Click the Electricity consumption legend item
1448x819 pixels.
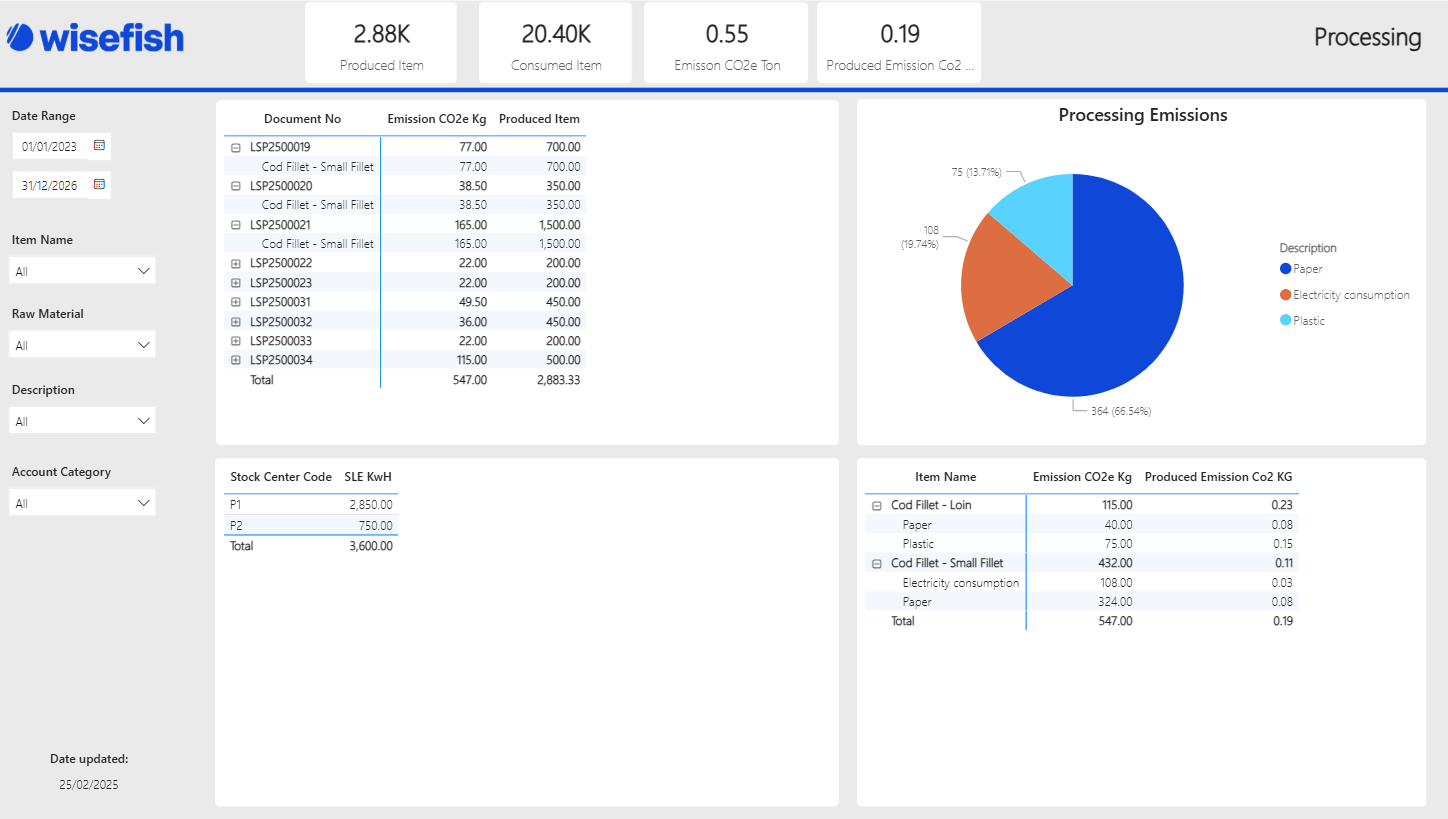[1350, 295]
